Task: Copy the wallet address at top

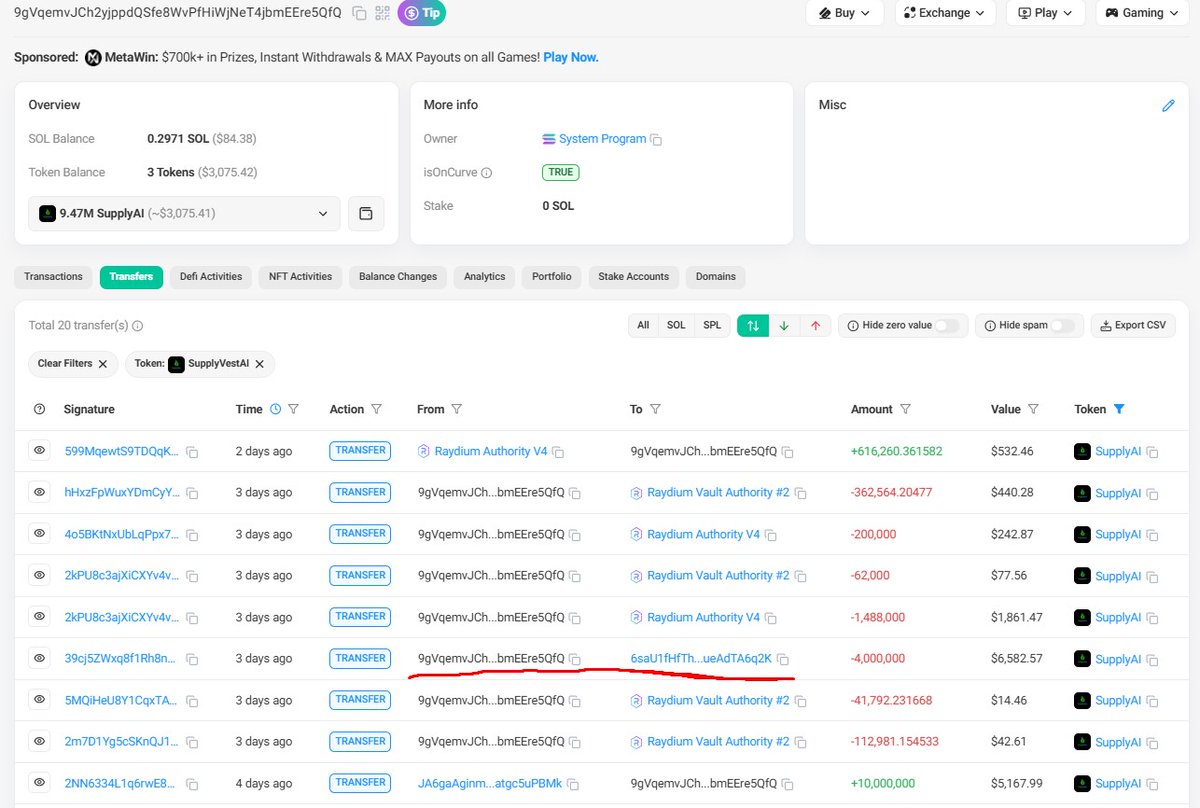Action: click(x=359, y=13)
